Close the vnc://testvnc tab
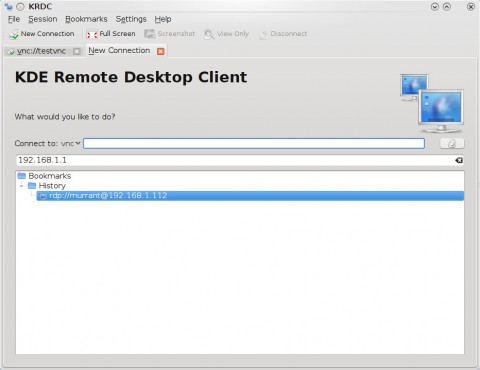 pos(77,51)
